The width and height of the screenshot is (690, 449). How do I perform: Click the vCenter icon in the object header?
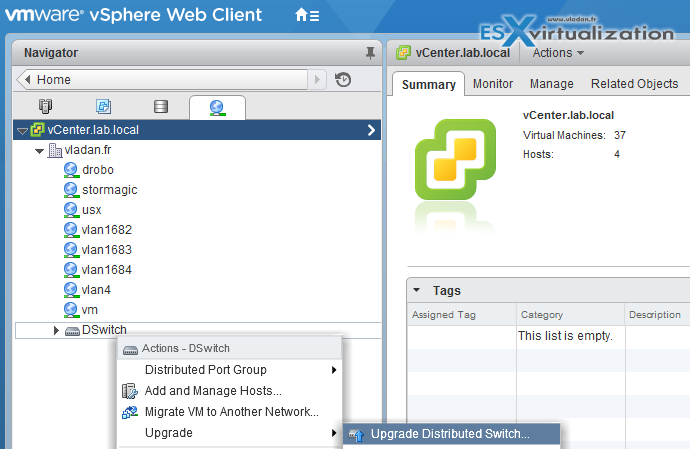point(403,53)
